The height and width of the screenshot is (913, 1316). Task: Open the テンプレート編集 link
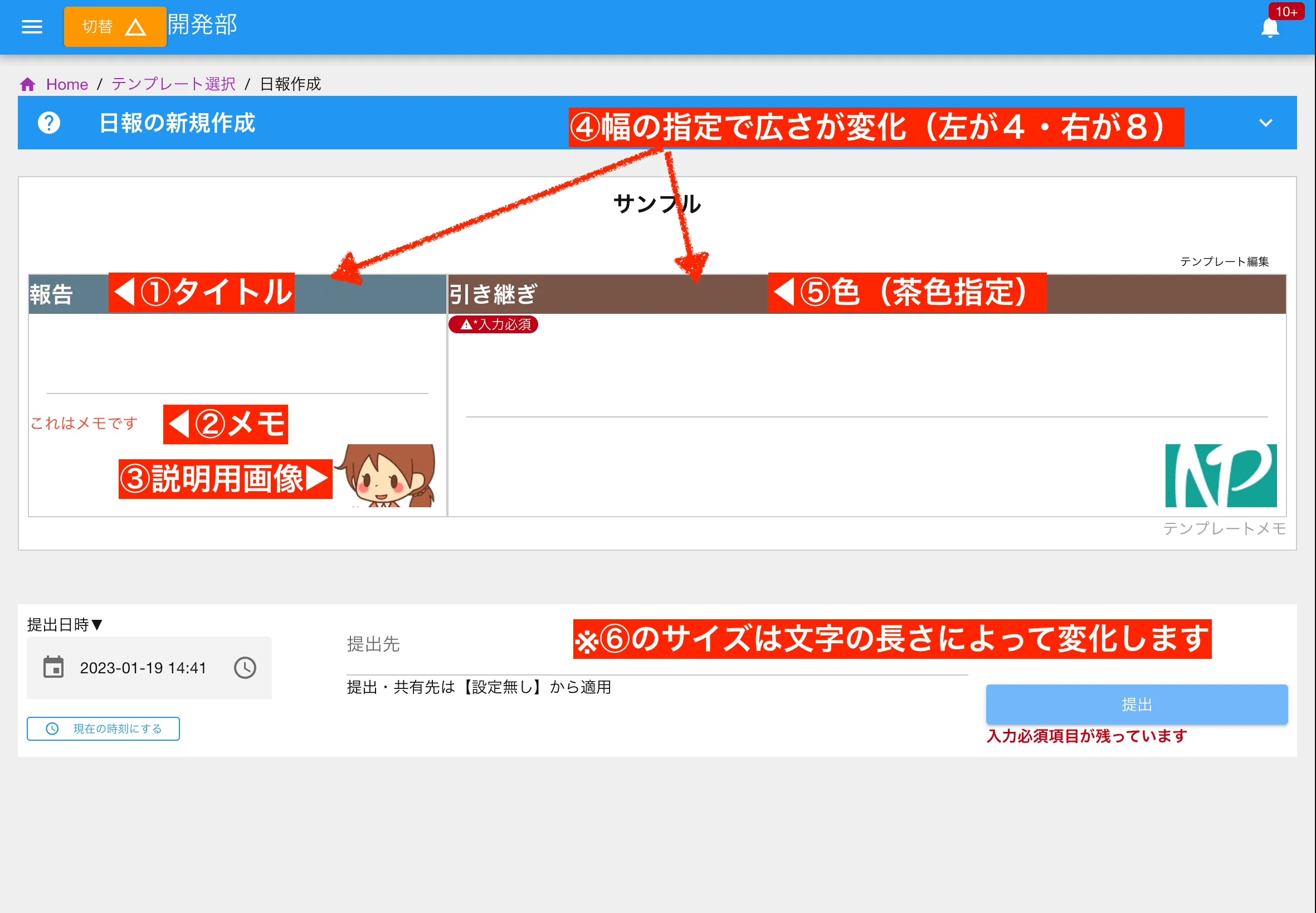click(1225, 262)
